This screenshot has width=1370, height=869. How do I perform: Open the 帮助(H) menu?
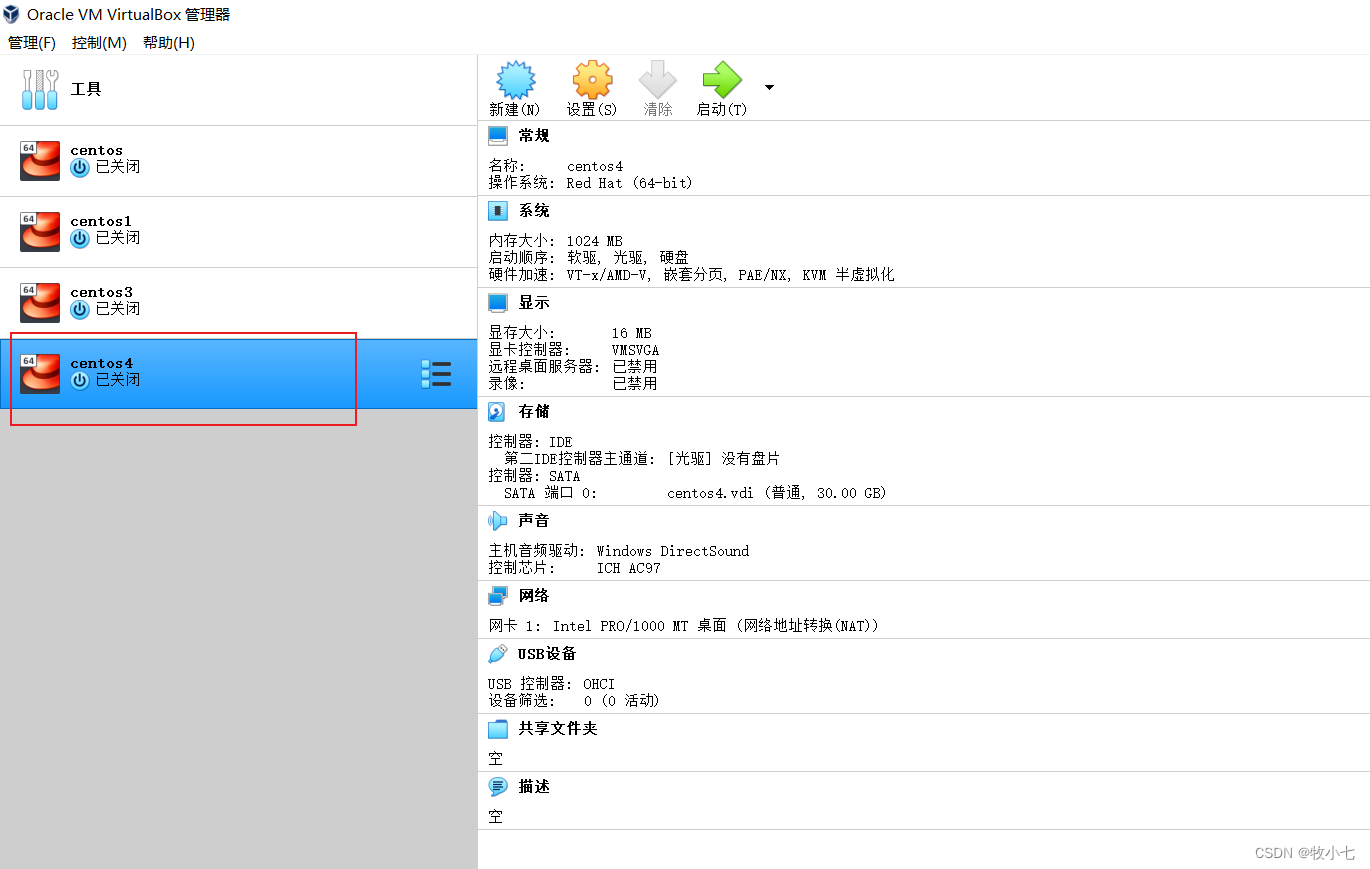pos(169,42)
